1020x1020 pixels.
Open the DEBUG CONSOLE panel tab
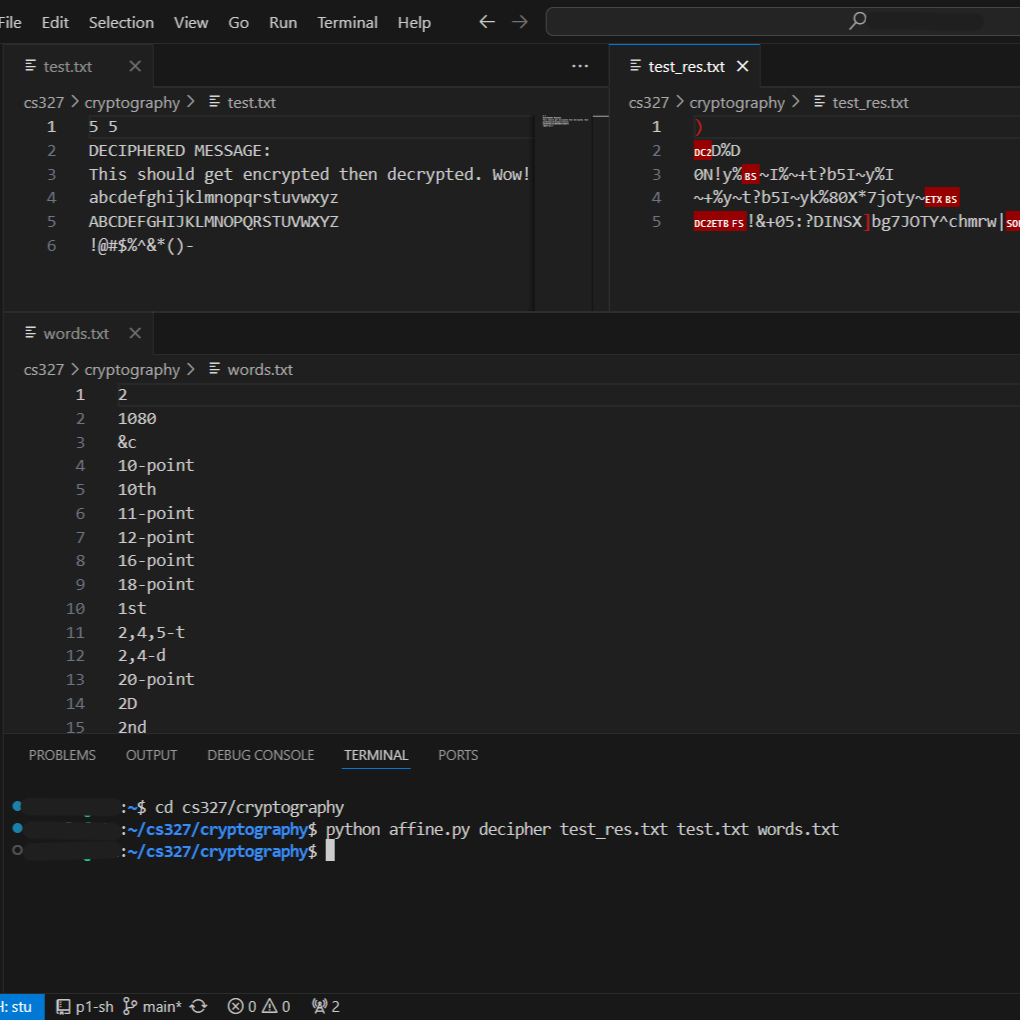(x=260, y=755)
